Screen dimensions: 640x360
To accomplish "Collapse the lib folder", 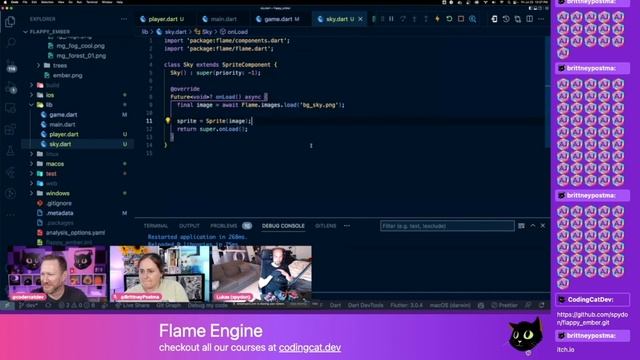I will coord(49,104).
